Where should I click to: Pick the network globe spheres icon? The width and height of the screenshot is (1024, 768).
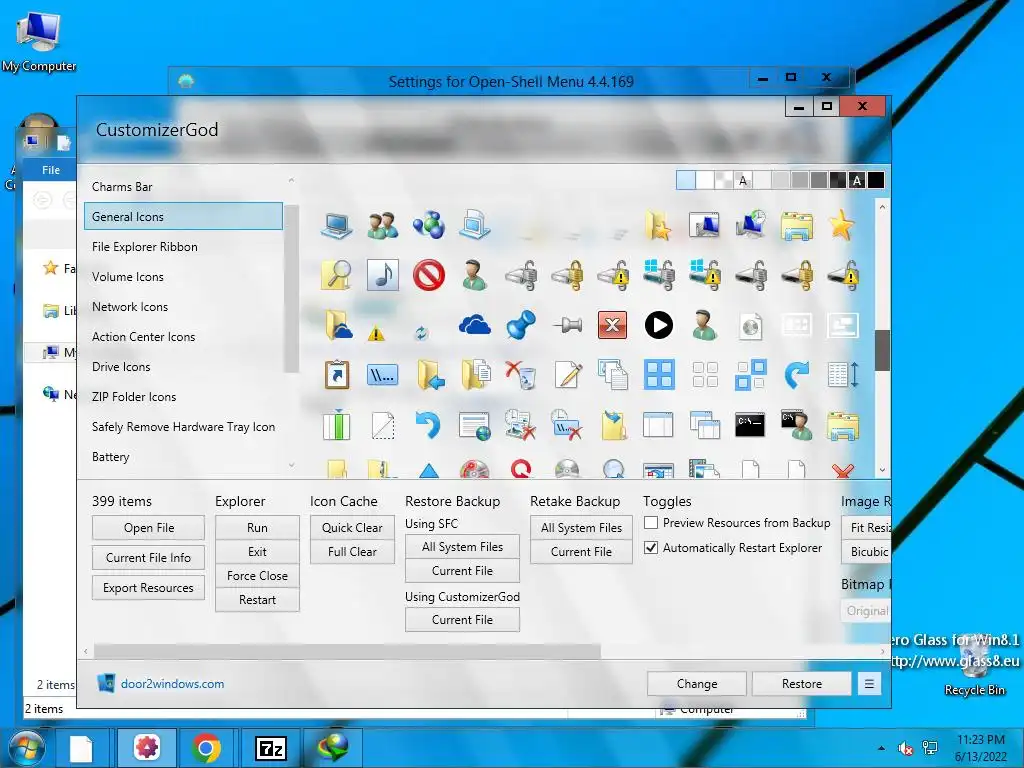pos(429,225)
